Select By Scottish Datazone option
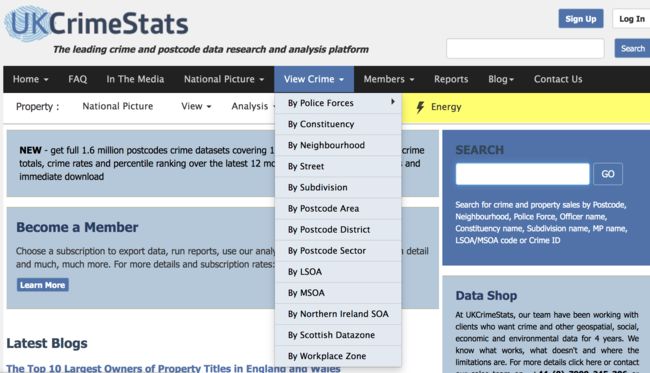This screenshot has width=650, height=373. pos(338,335)
